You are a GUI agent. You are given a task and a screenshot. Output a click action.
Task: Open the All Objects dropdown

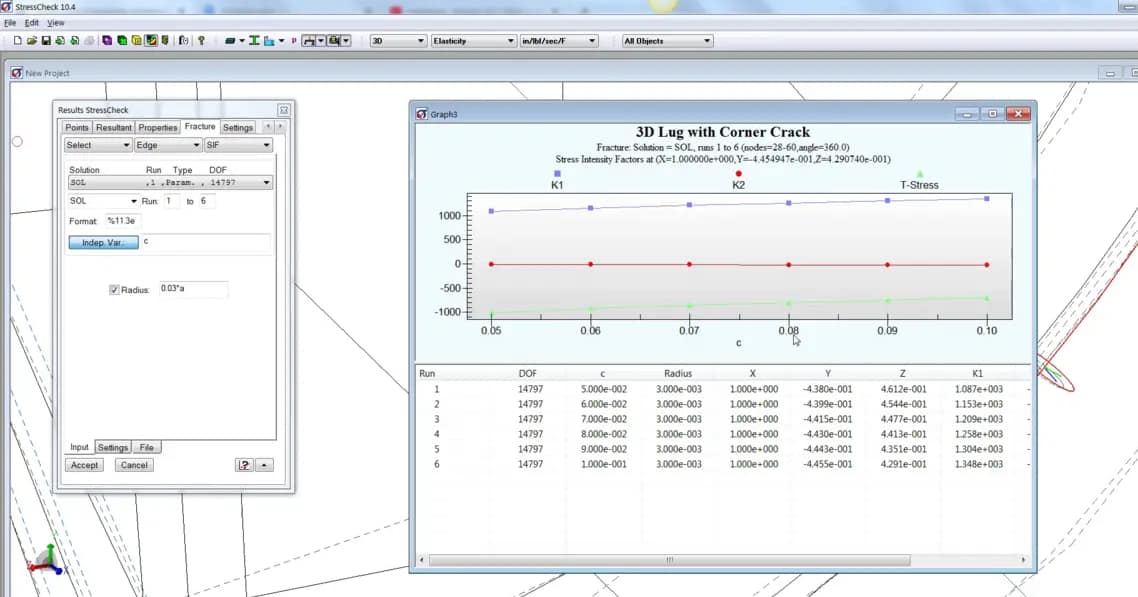tap(666, 40)
